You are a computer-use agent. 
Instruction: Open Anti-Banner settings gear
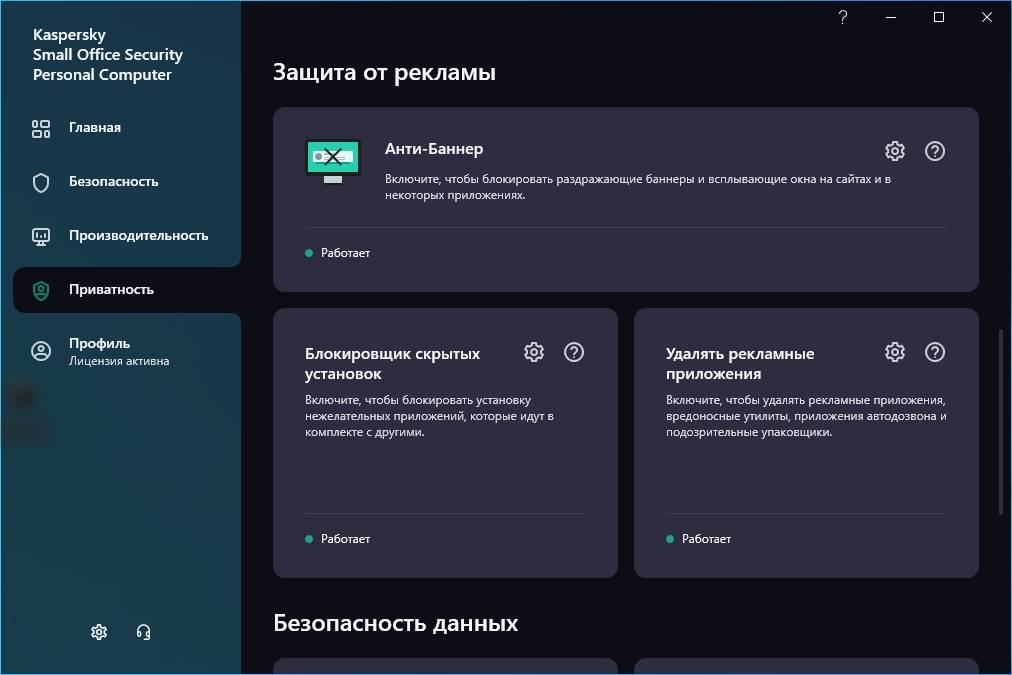(x=895, y=151)
